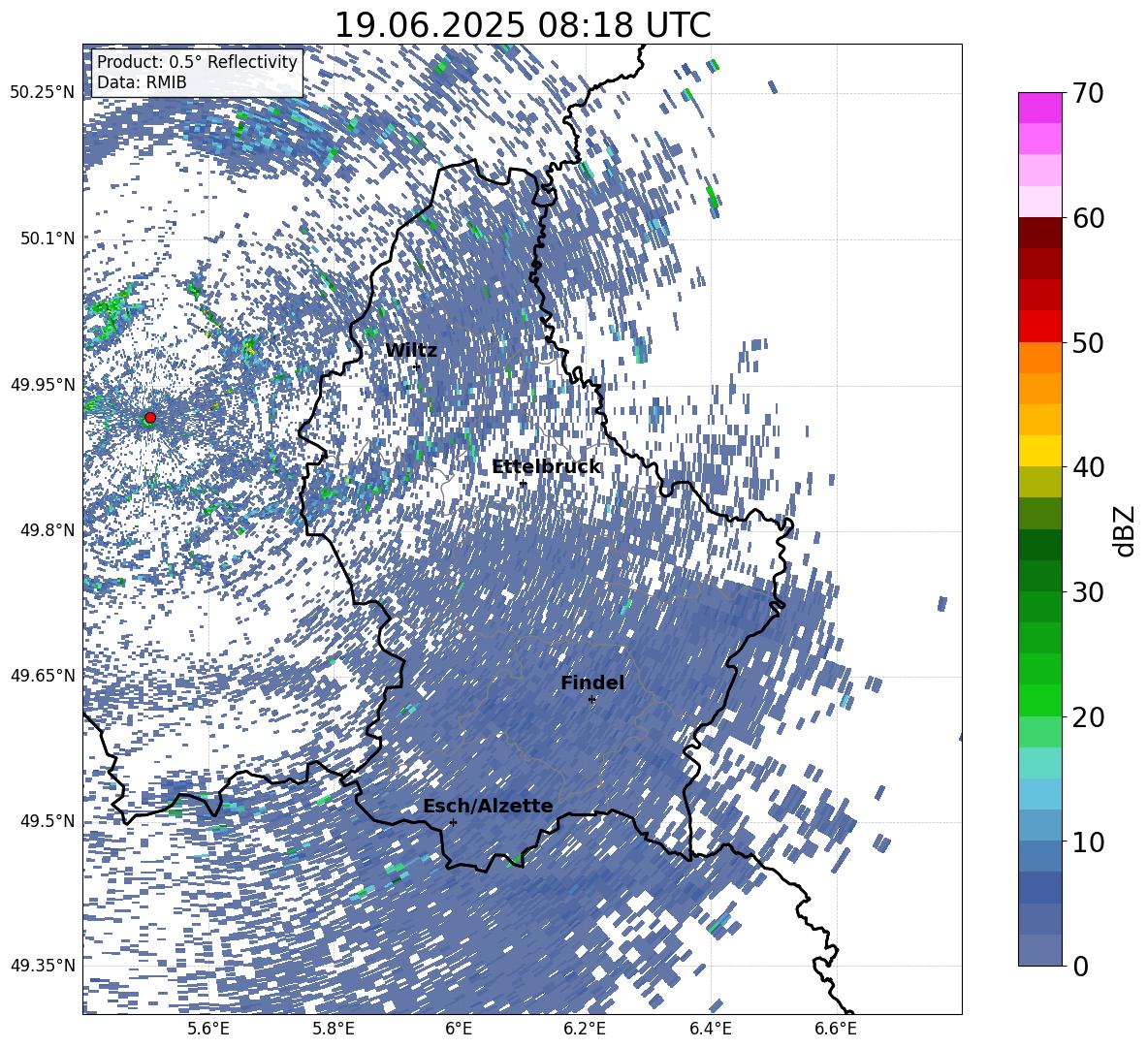Click the colorbar tick label 0
Screen dimensions: 1148x1048
(x=1081, y=967)
